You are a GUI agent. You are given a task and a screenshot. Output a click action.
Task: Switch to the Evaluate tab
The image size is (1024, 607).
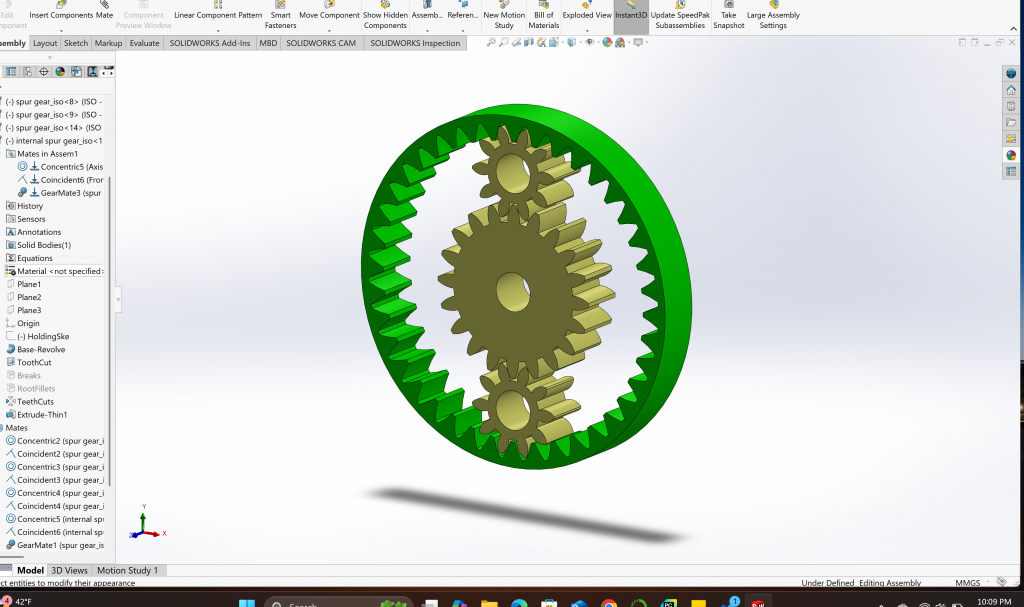144,44
